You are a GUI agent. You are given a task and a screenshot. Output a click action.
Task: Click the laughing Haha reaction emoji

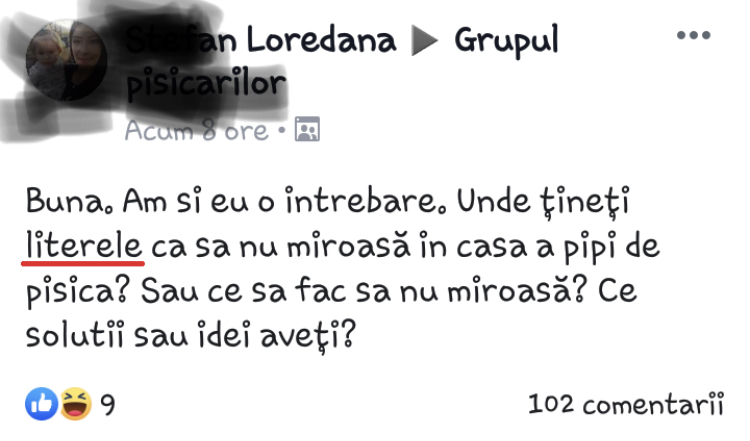(x=75, y=404)
